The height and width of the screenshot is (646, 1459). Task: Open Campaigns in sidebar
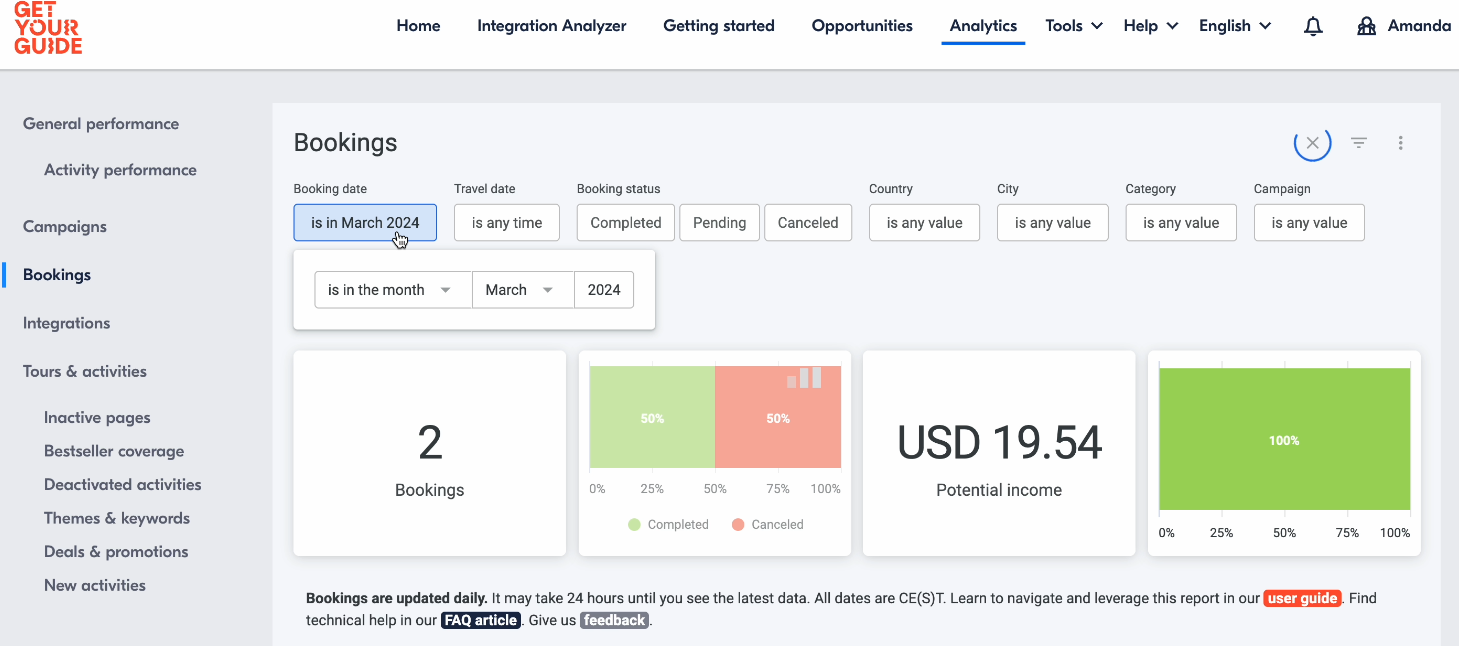pos(65,227)
